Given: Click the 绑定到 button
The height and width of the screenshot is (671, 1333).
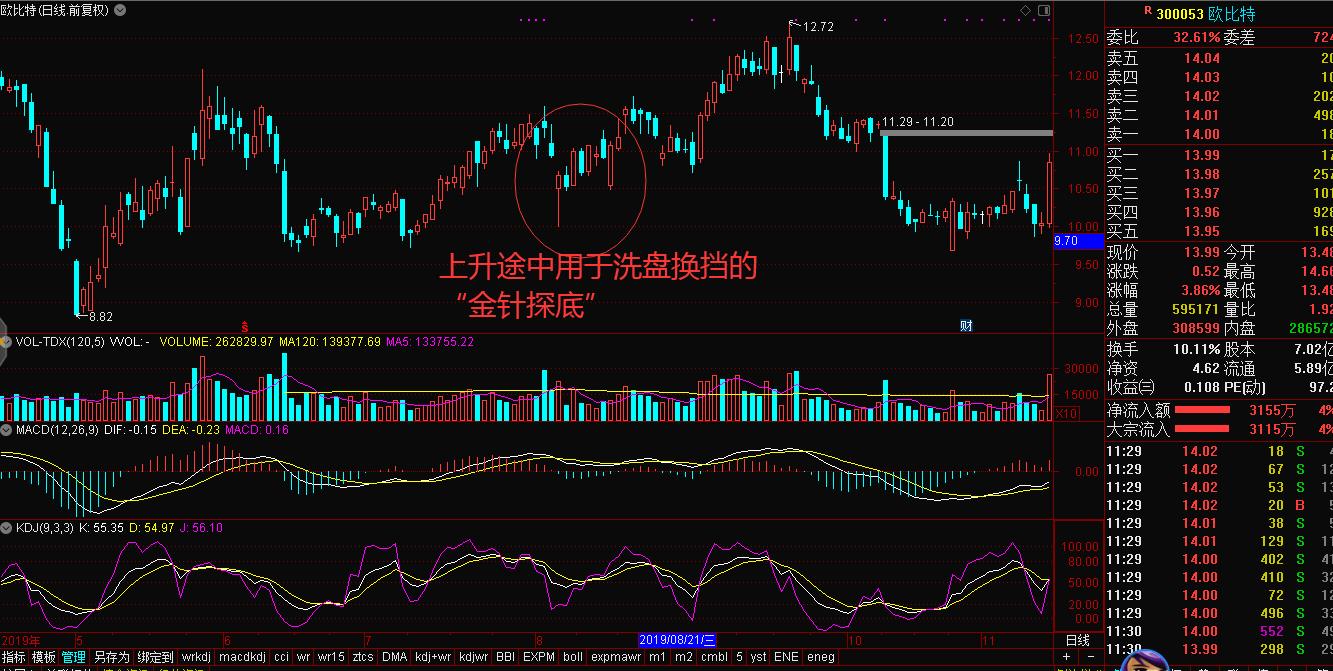Looking at the screenshot, I should pos(152,658).
